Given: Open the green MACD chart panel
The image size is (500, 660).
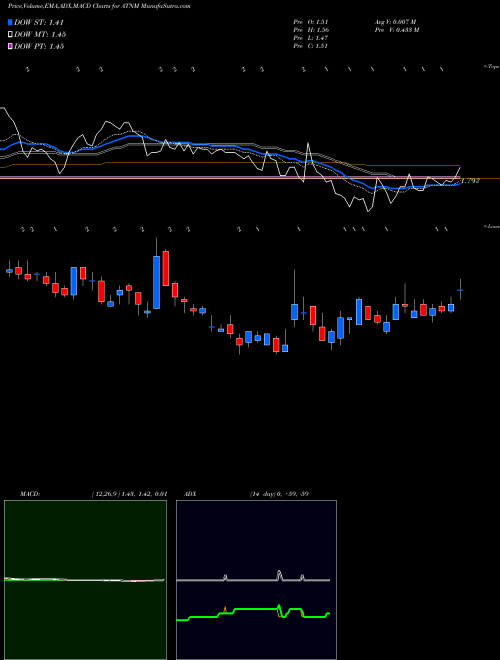Looking at the screenshot, I should [x=85, y=580].
